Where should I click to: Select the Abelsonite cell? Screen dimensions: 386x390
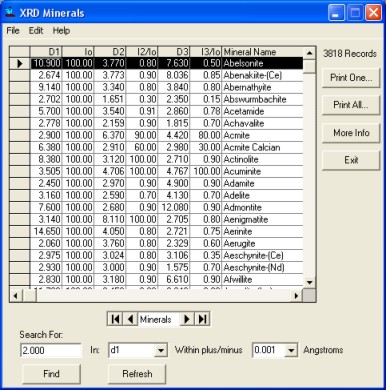click(263, 63)
